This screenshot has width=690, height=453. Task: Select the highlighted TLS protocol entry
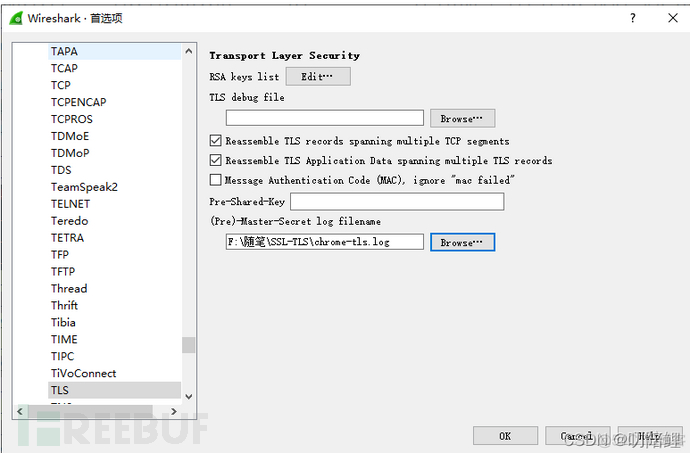[114, 390]
